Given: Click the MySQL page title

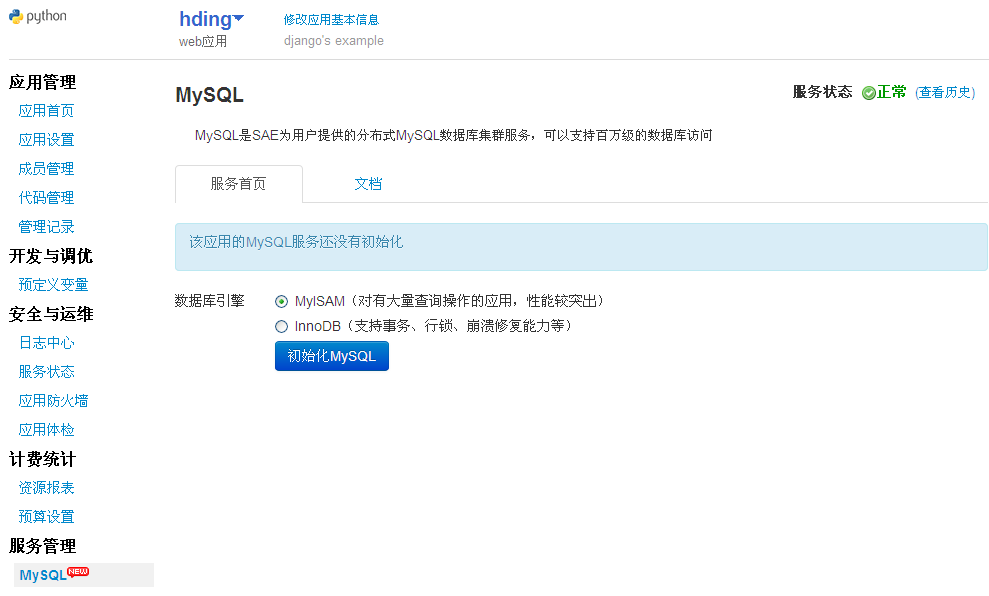Looking at the screenshot, I should click(209, 95).
